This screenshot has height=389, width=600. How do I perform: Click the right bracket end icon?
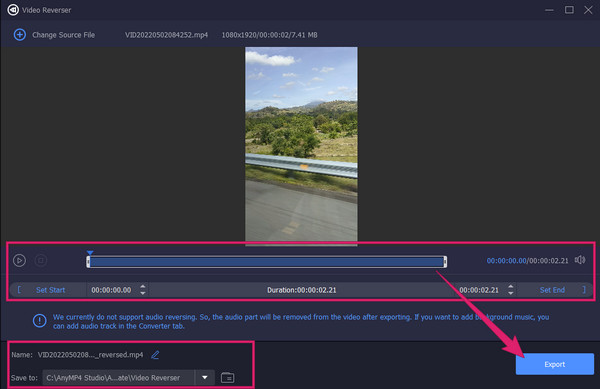click(x=584, y=290)
